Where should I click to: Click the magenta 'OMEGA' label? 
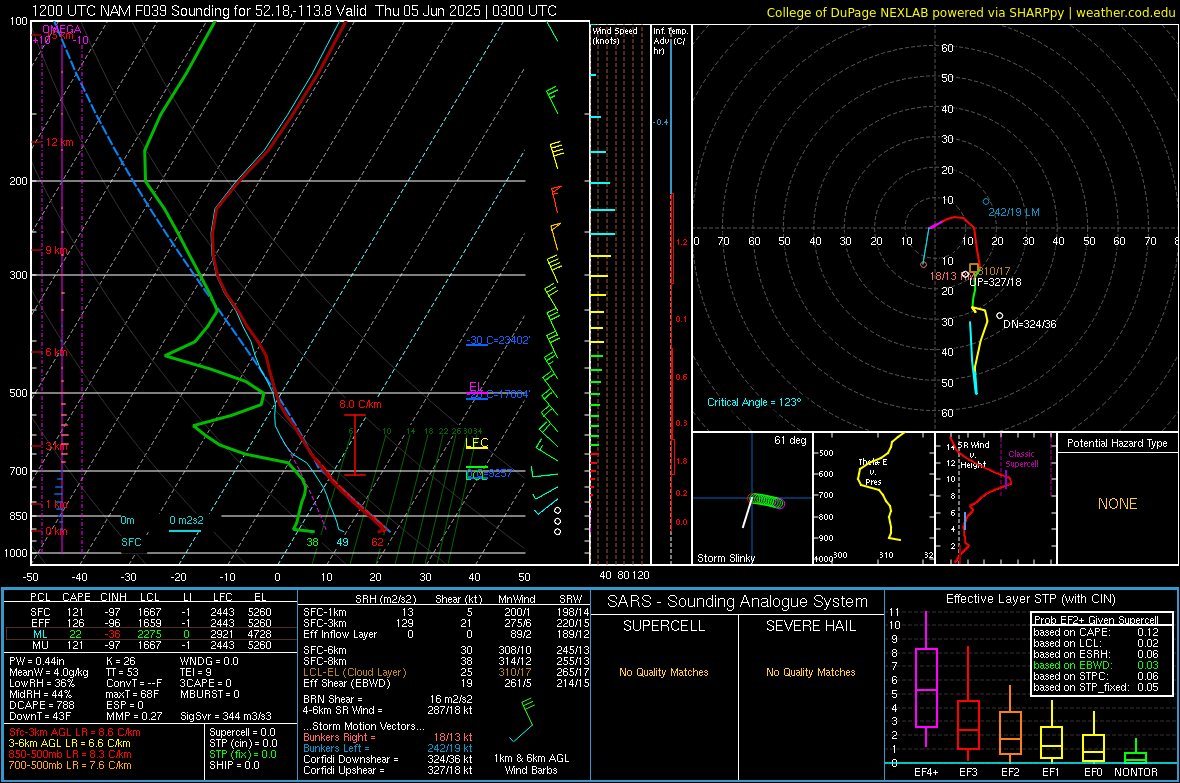62,29
